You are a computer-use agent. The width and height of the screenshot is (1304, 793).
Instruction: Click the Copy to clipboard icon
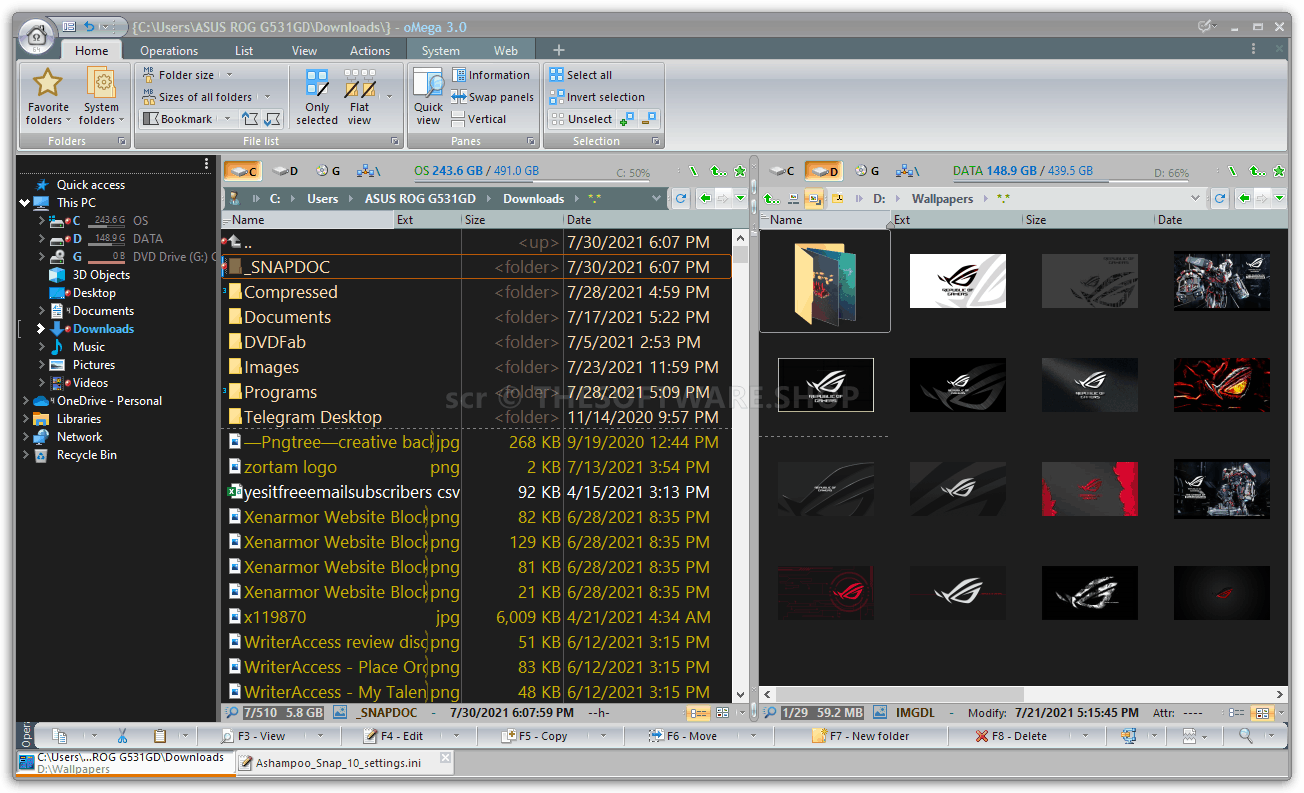pos(60,736)
